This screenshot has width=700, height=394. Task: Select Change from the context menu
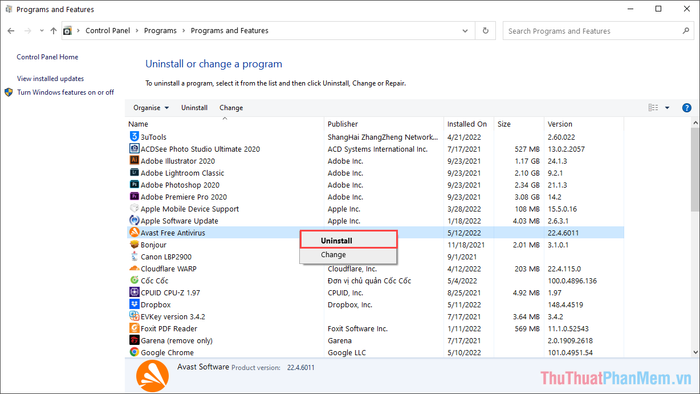[x=348, y=255]
